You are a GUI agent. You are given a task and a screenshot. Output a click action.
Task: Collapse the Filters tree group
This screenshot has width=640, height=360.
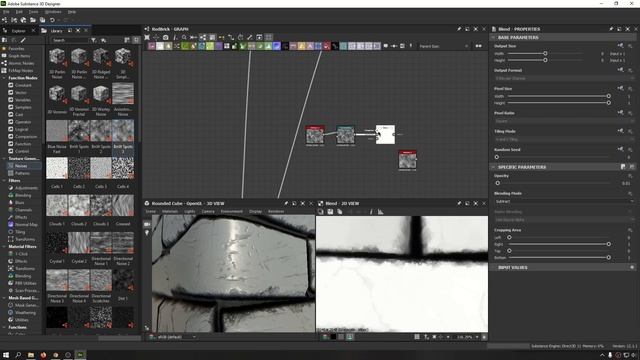pos(4,181)
